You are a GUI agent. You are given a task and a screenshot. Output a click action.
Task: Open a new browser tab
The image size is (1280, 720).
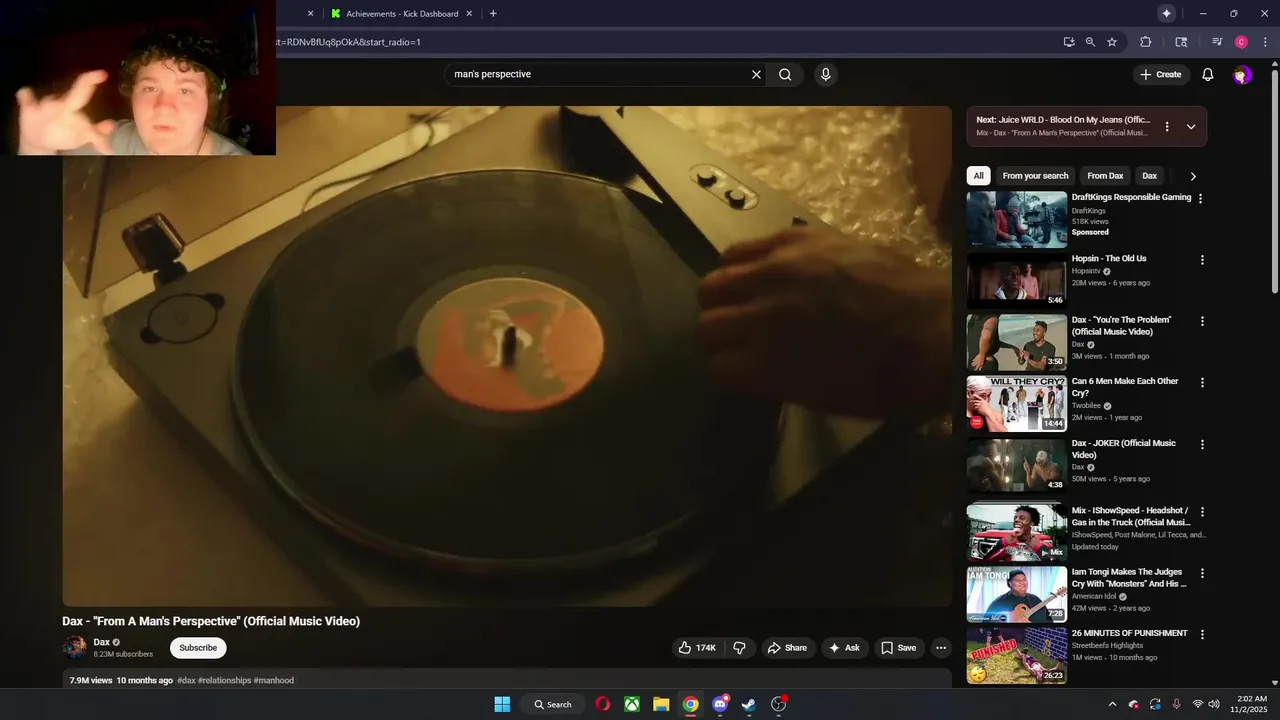coord(493,14)
